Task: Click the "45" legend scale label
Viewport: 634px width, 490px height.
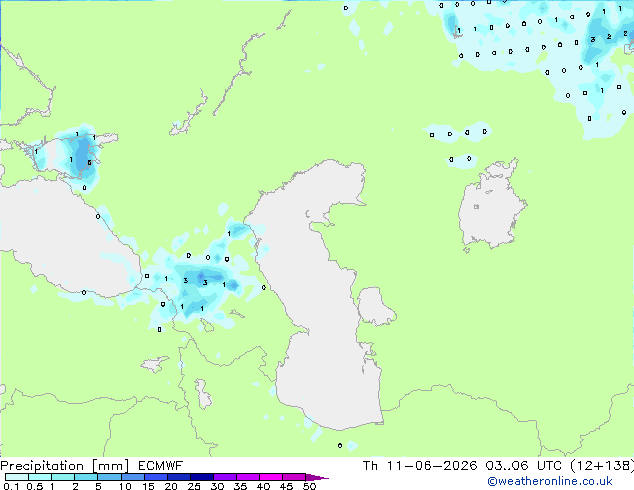Action: 286,486
